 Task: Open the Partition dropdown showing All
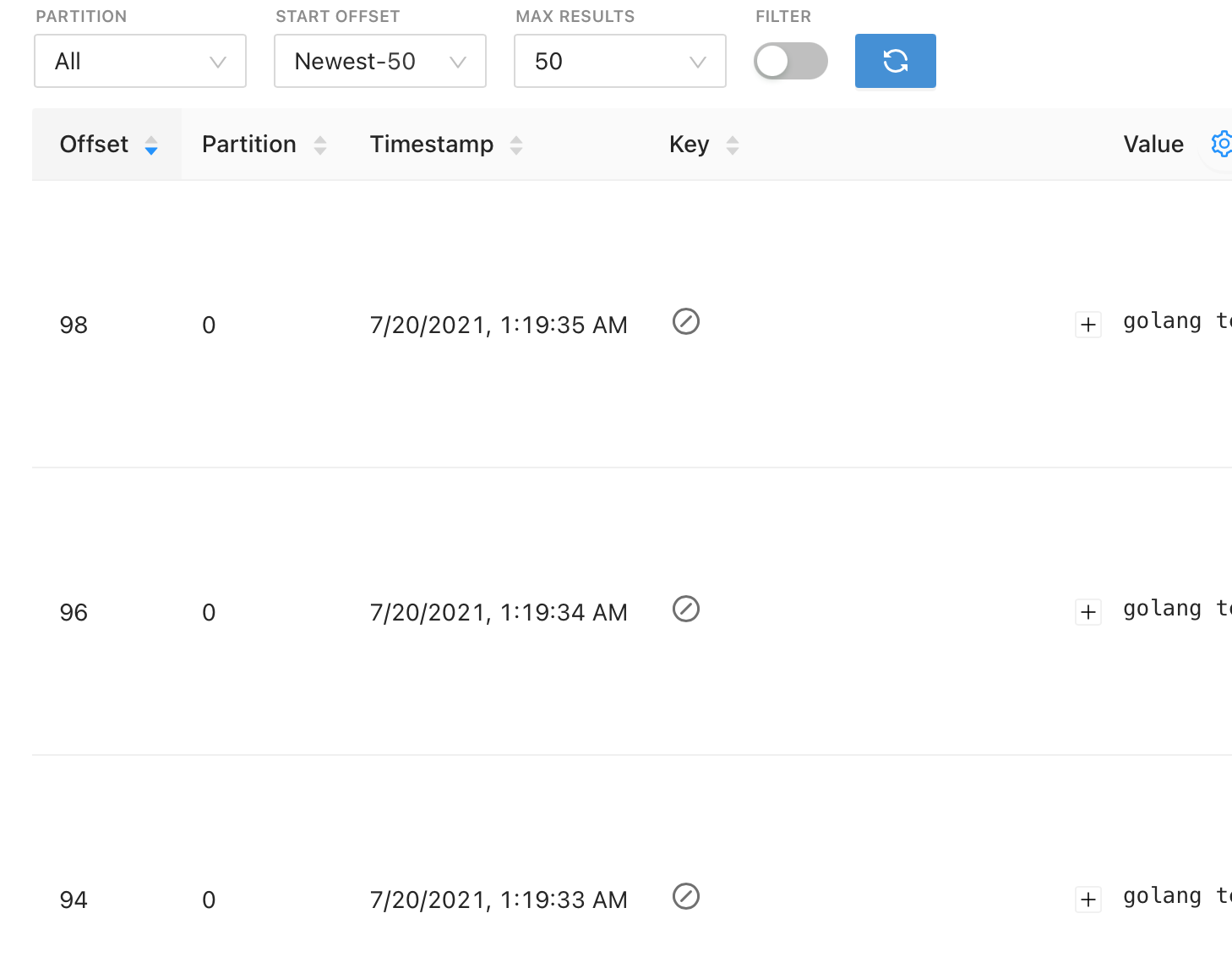click(x=139, y=61)
